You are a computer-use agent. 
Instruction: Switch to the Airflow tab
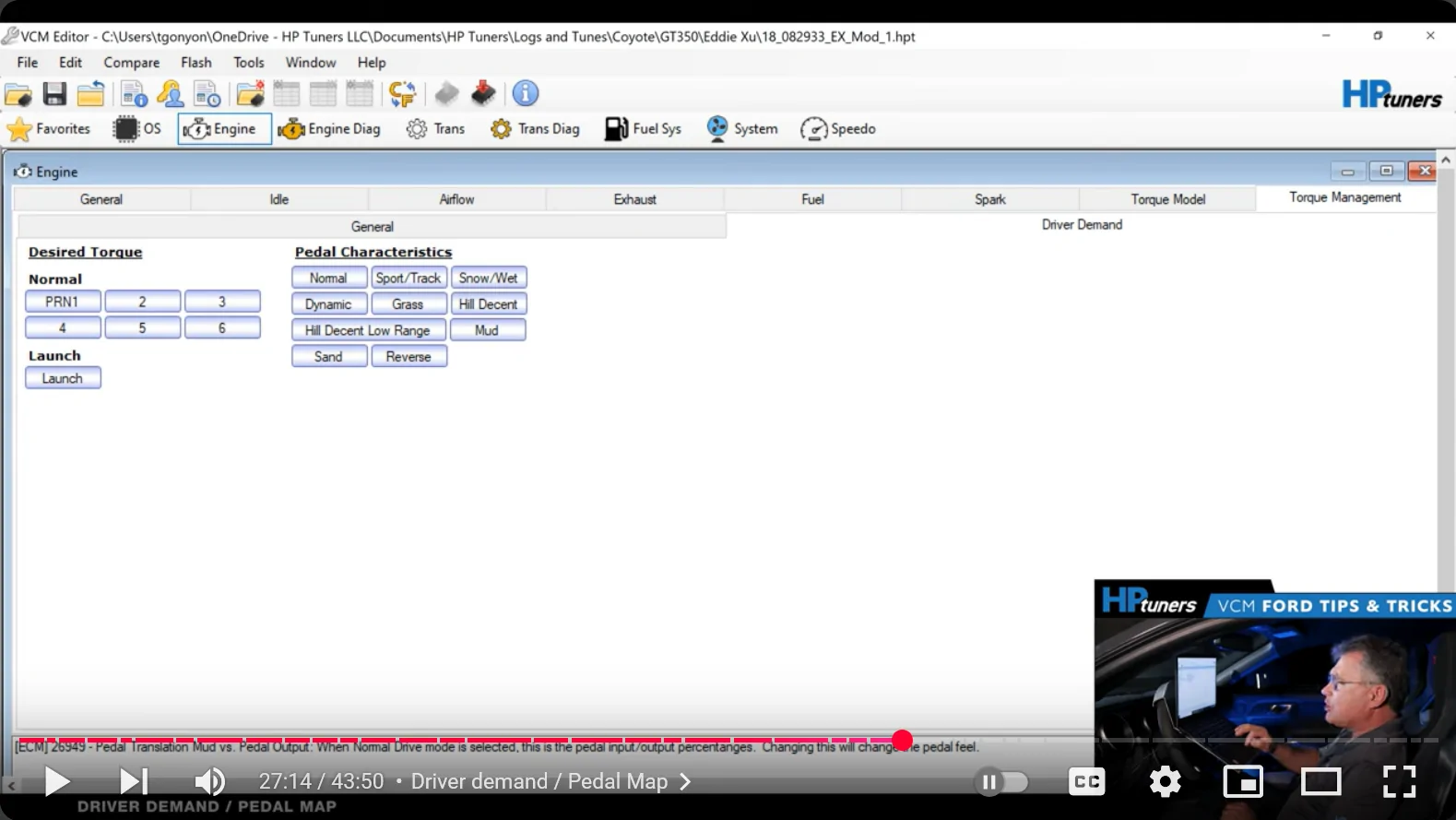click(x=457, y=199)
